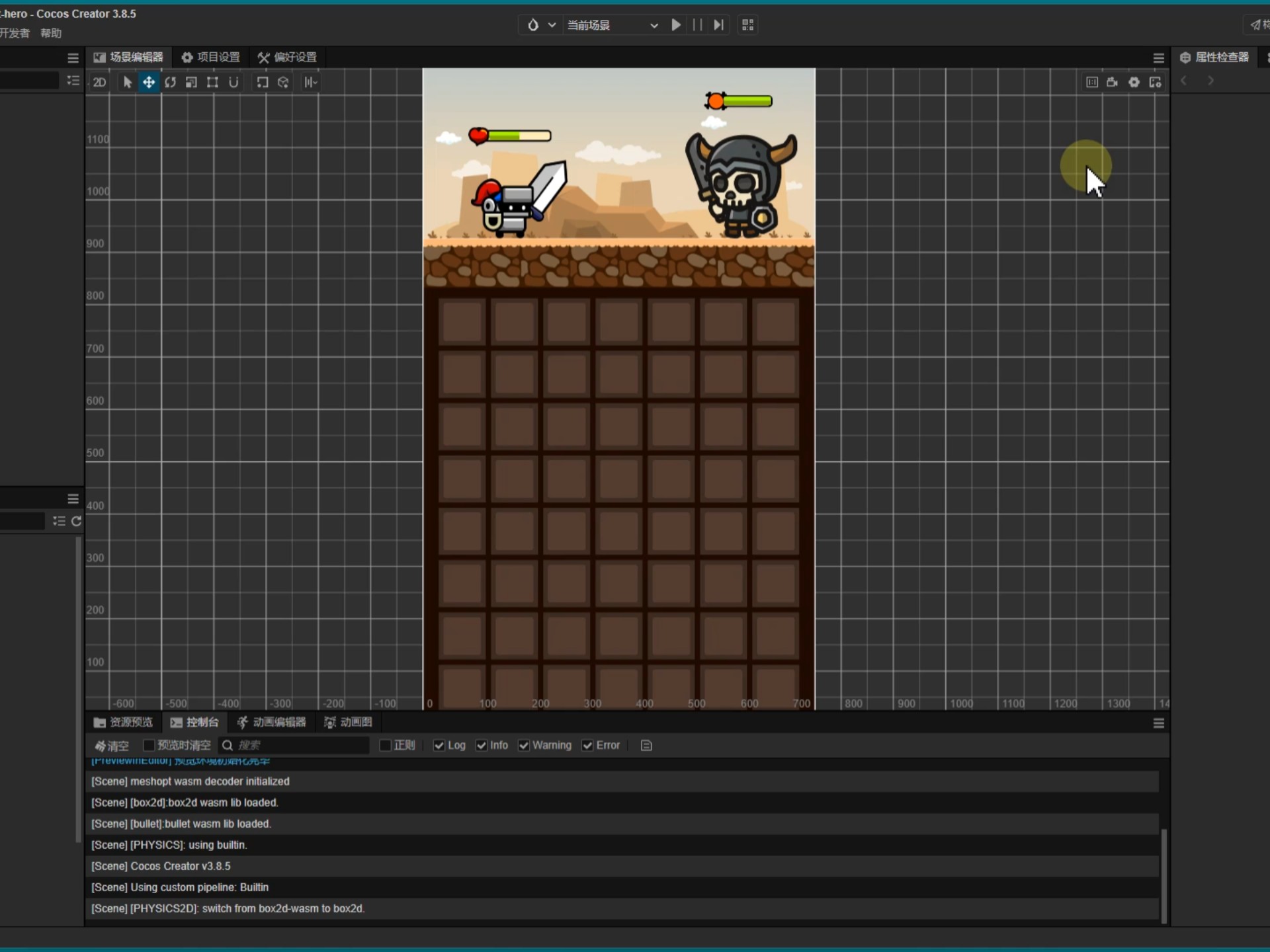The width and height of the screenshot is (1270, 952).
Task: Switch to the 资源预览 tab
Action: click(x=124, y=722)
